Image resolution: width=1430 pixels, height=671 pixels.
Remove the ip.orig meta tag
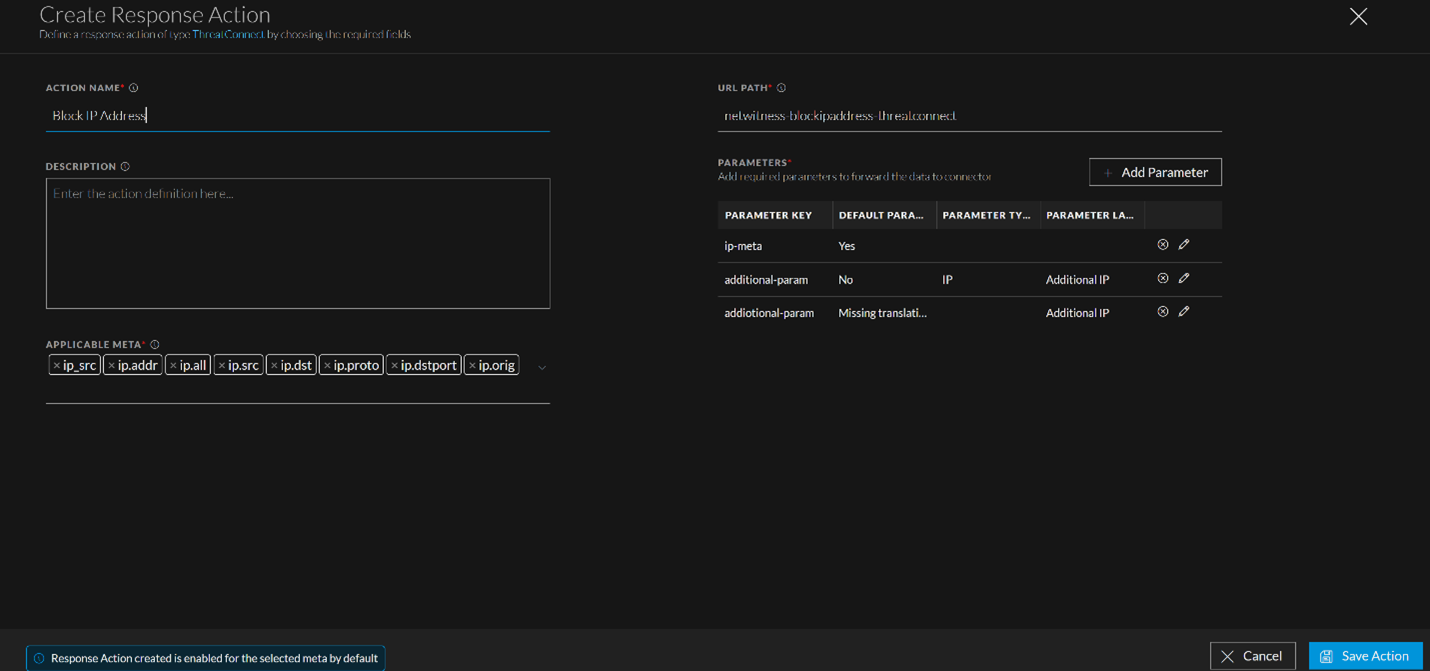pyautogui.click(x=472, y=366)
